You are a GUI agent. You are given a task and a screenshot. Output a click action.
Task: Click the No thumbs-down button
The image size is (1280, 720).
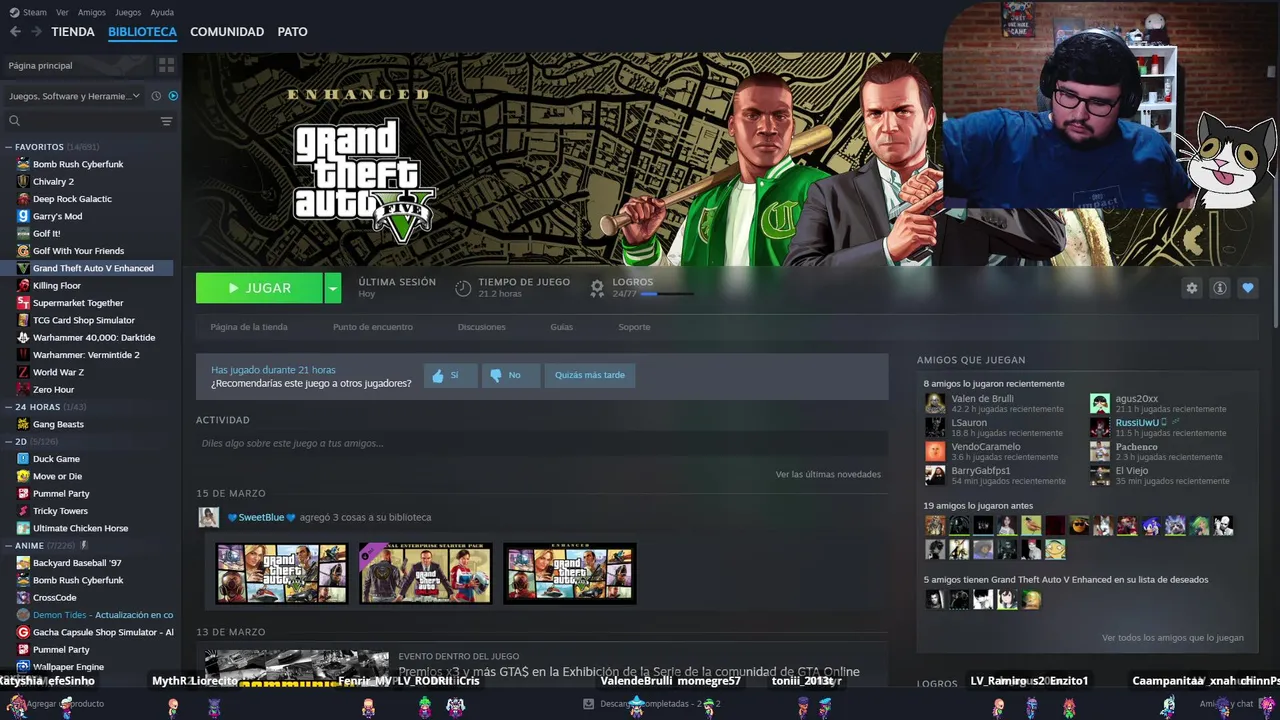coord(511,375)
